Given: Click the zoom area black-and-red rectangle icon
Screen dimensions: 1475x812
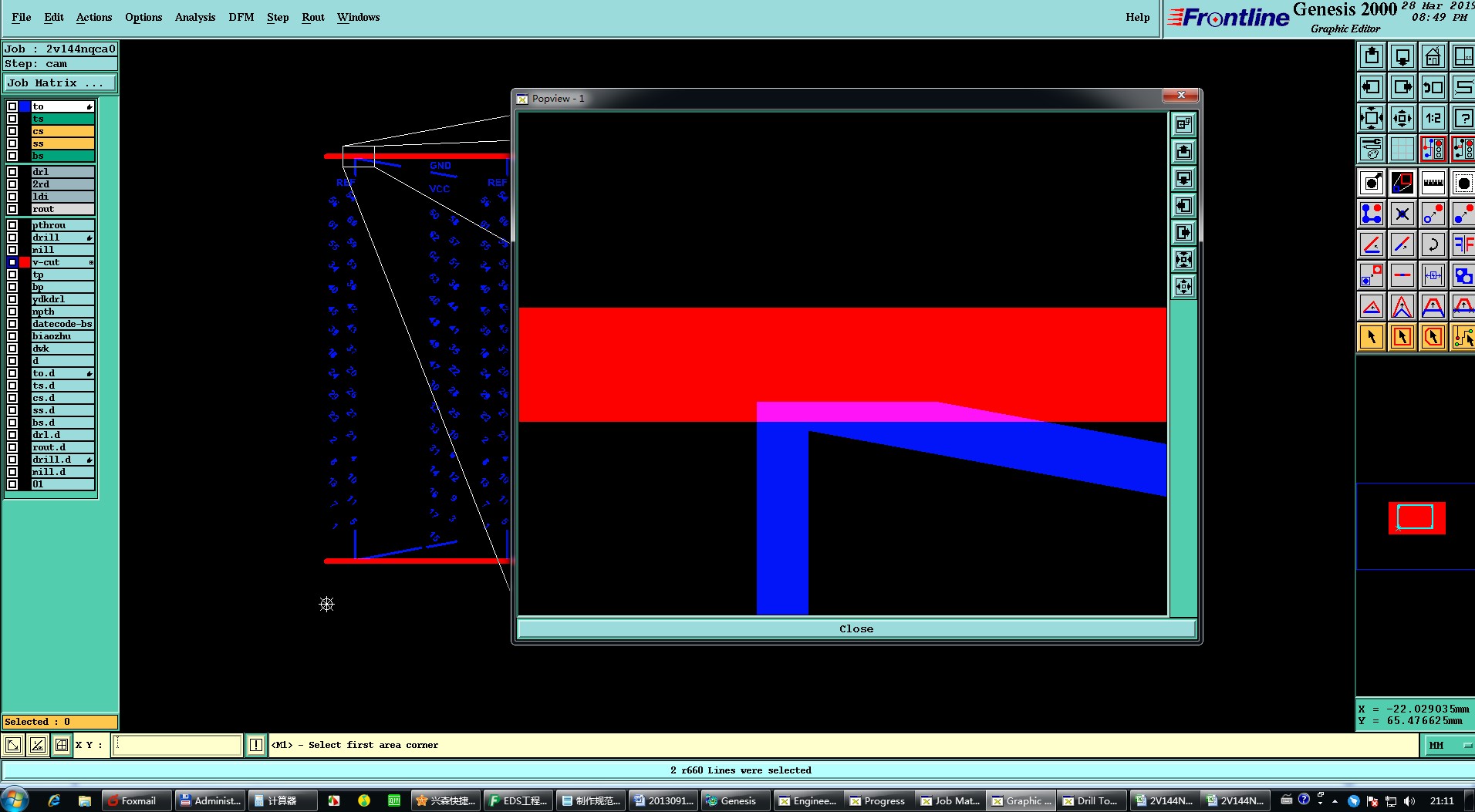Looking at the screenshot, I should (1402, 183).
